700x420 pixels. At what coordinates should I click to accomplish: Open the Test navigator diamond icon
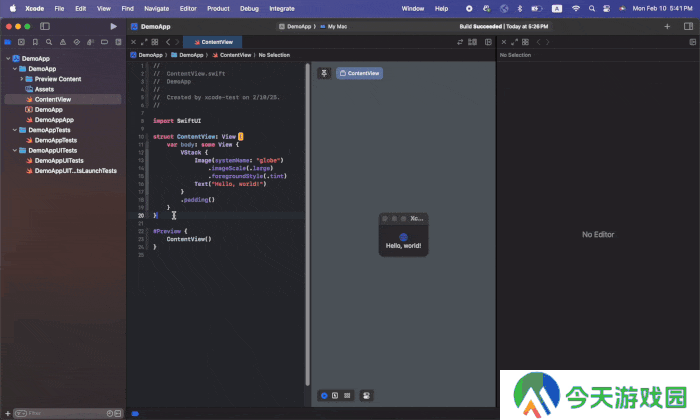tap(77, 42)
